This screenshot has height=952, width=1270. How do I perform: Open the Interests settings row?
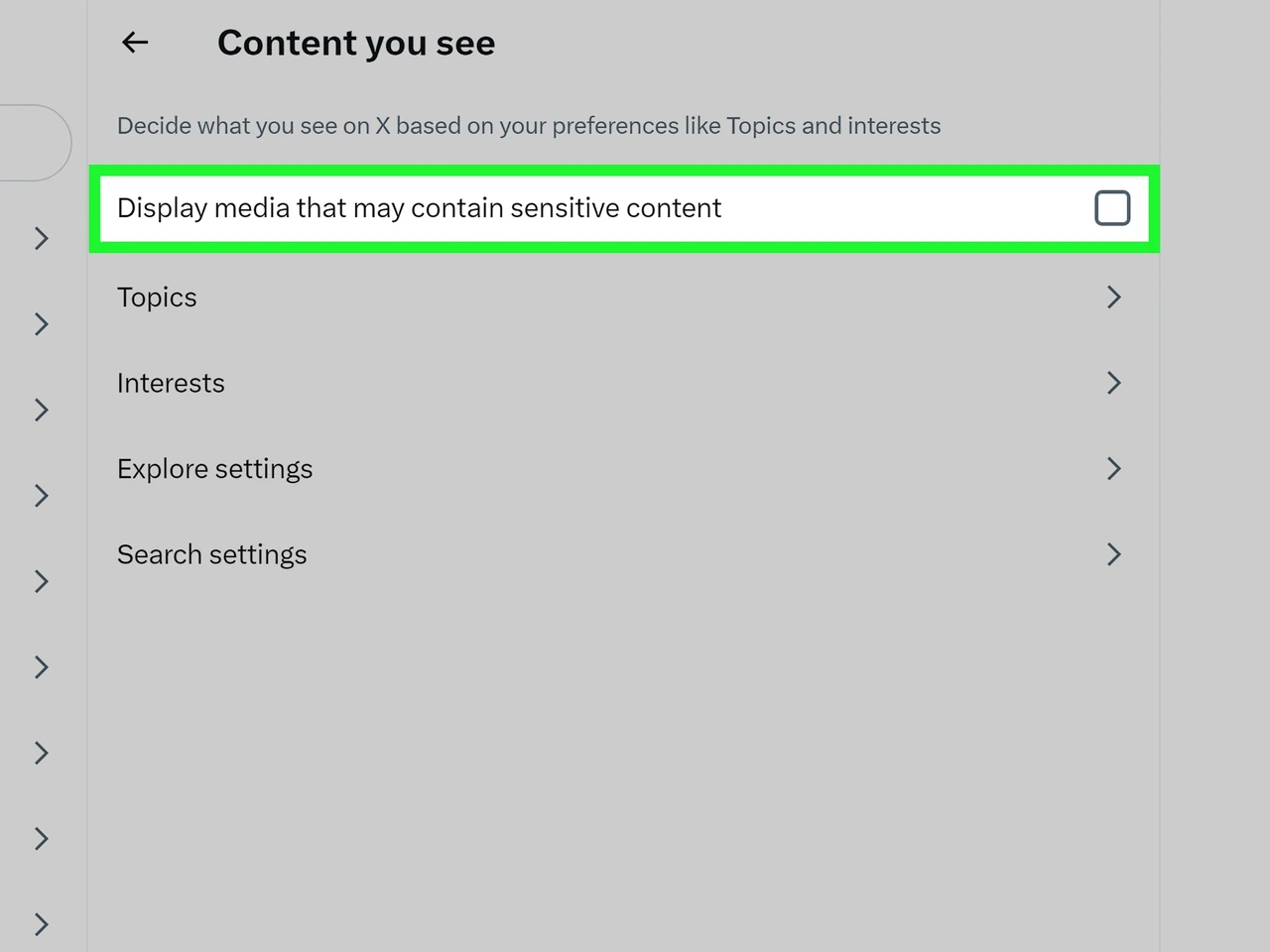click(624, 383)
